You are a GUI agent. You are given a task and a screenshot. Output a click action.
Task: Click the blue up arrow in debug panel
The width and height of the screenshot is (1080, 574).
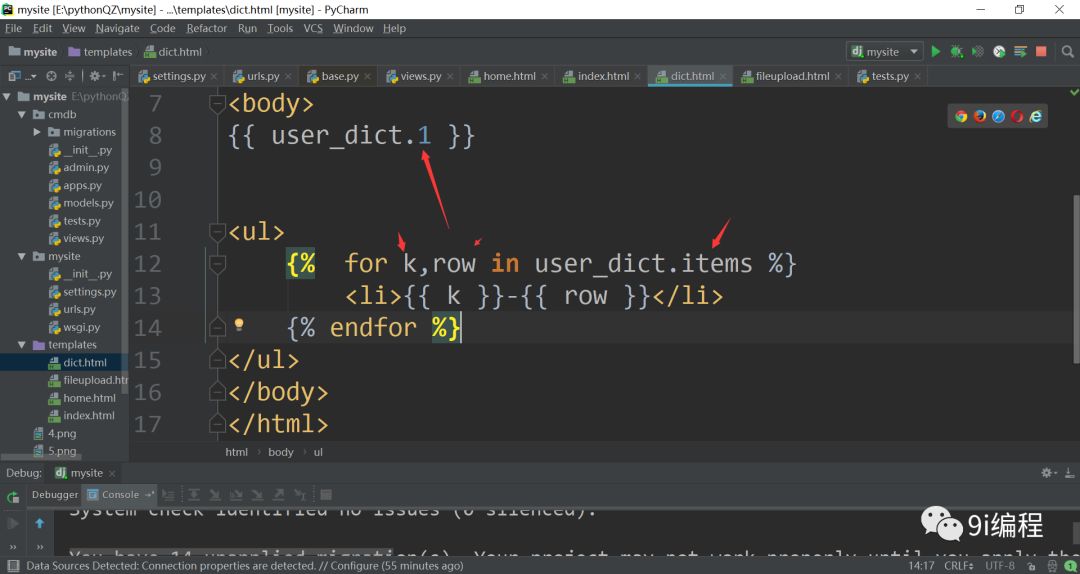40,523
